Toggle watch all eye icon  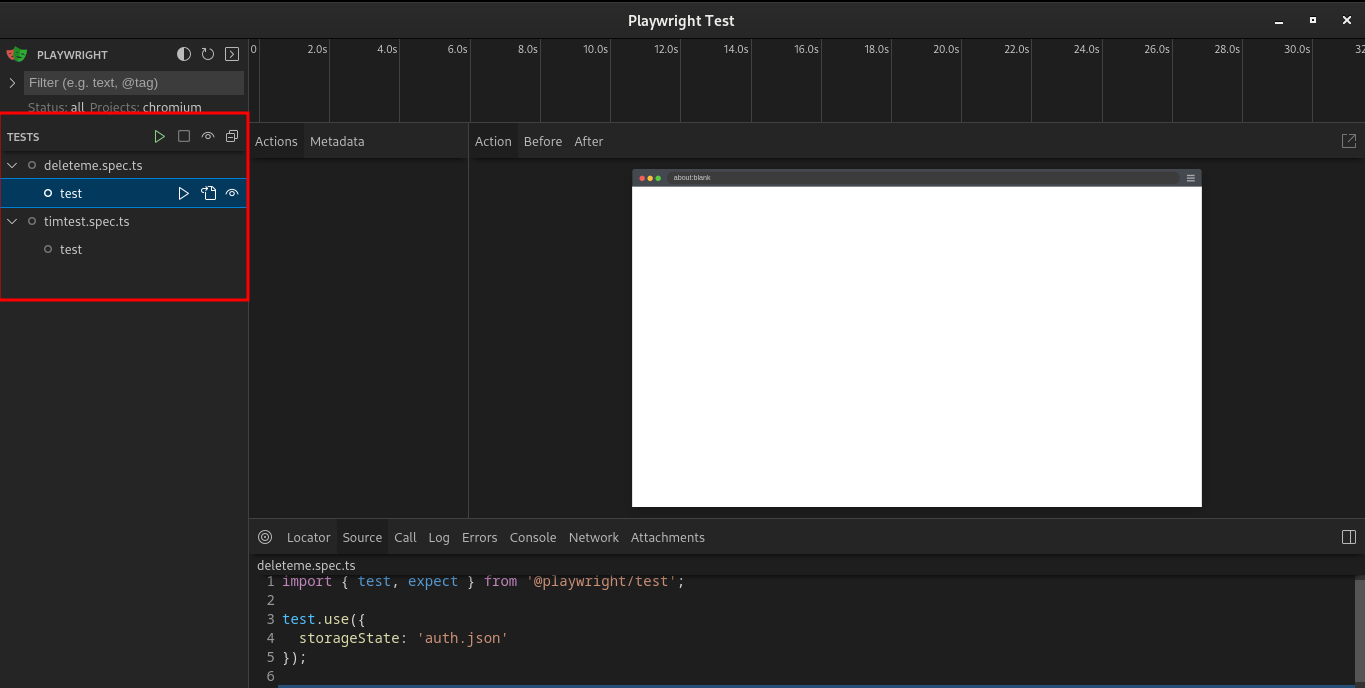[208, 136]
